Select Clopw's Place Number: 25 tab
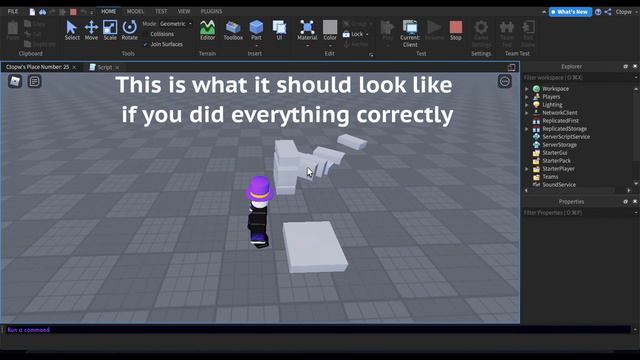 tap(38, 67)
